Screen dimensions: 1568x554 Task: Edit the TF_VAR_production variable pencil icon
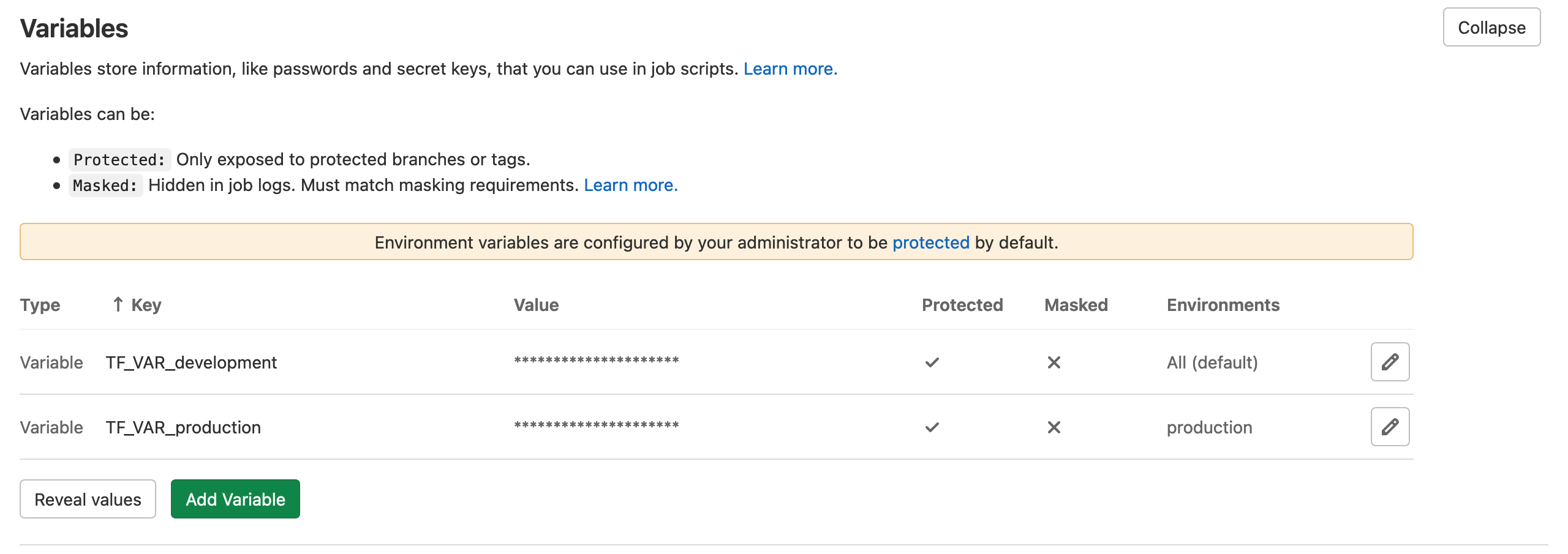[1390, 427]
